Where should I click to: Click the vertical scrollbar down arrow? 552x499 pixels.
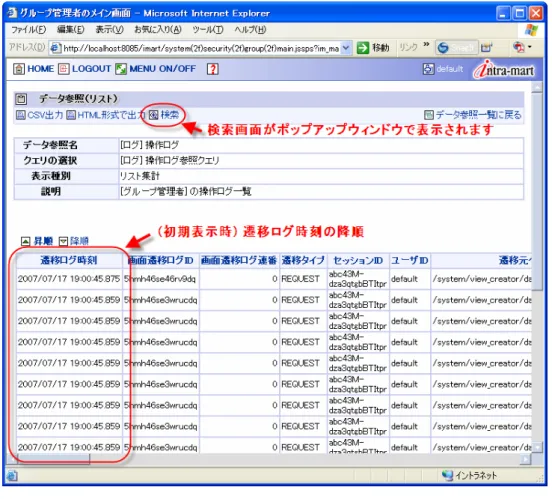(x=537, y=448)
